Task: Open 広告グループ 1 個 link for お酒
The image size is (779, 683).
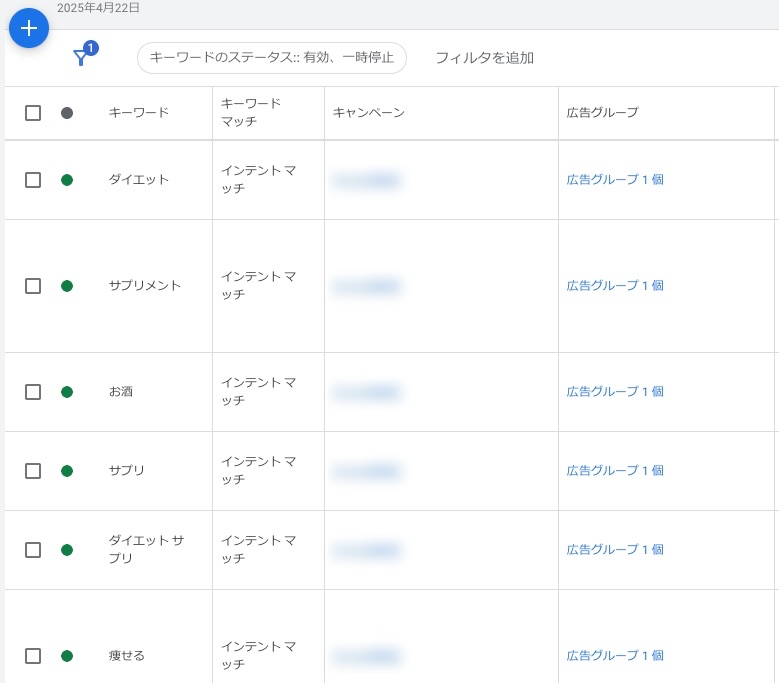Action: pos(615,391)
